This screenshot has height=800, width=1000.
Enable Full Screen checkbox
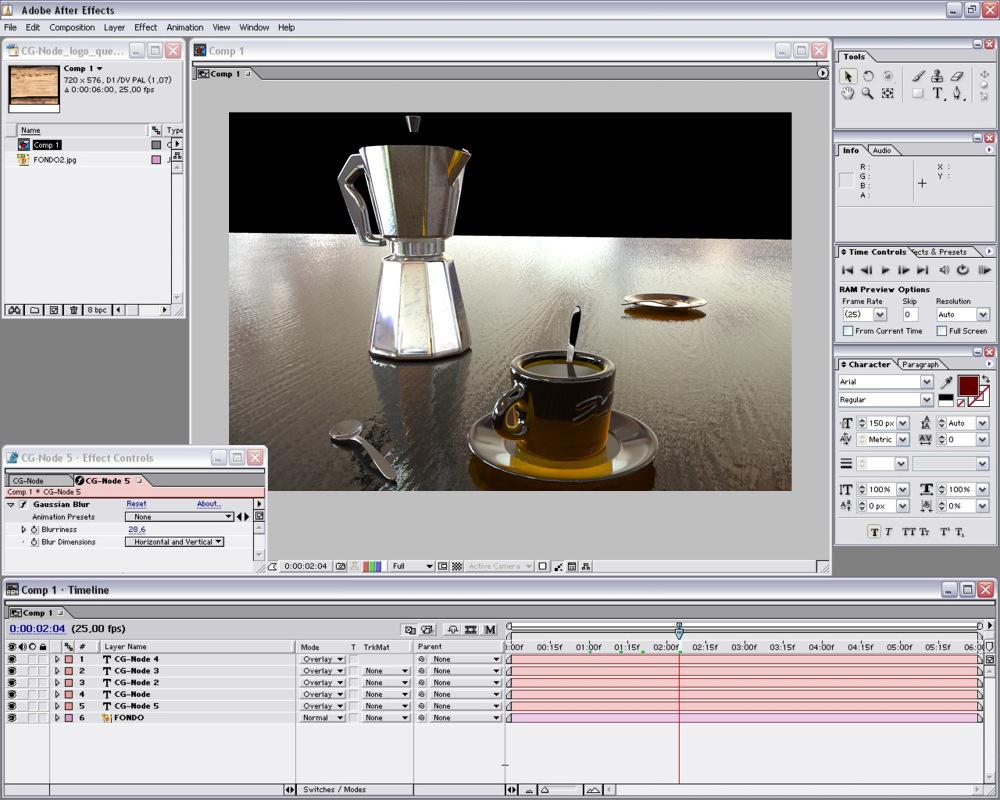pyautogui.click(x=941, y=331)
